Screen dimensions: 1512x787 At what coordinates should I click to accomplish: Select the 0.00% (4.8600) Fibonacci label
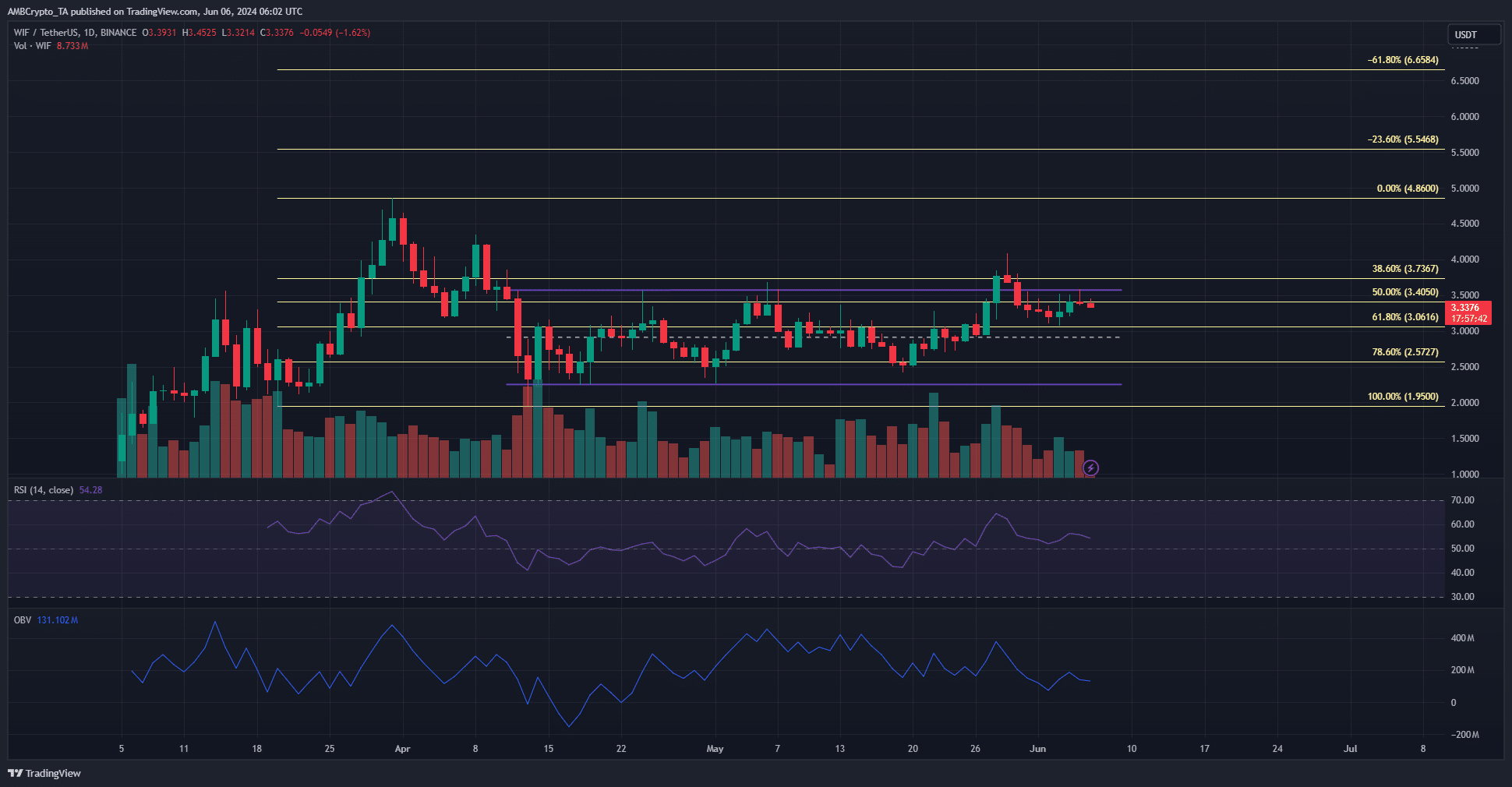click(x=1408, y=189)
